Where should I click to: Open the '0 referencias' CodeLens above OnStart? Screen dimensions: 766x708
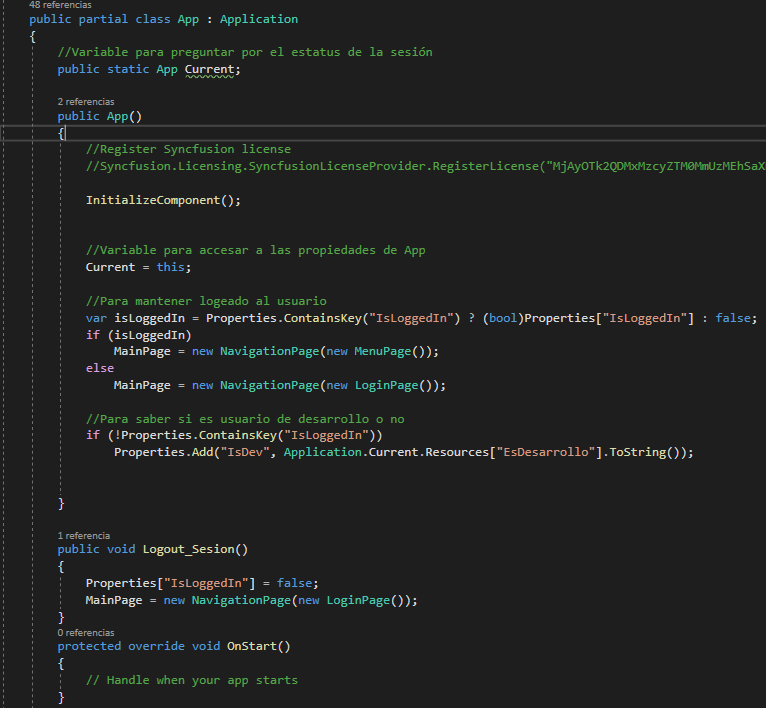(86, 633)
